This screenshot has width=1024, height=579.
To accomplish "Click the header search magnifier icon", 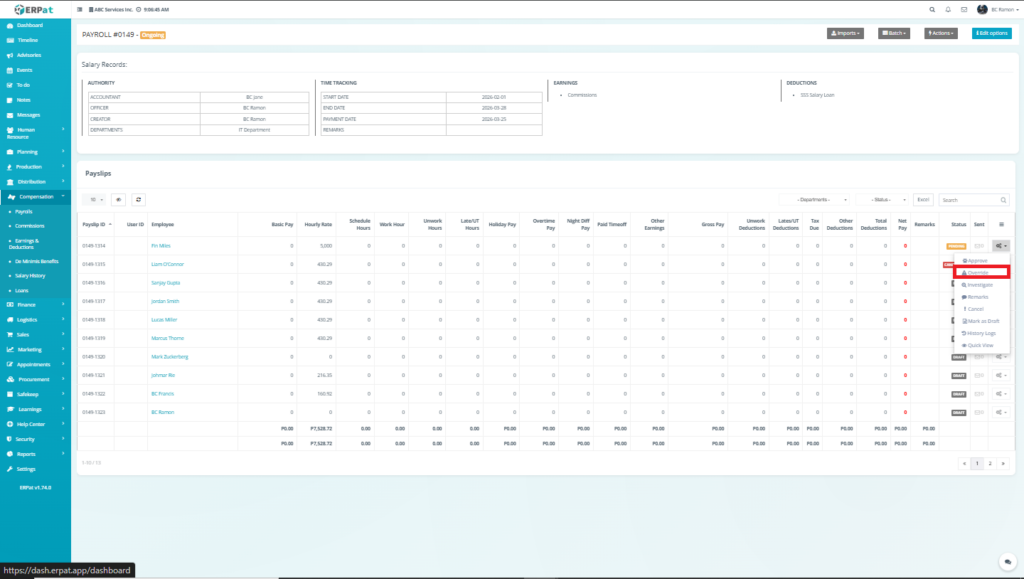I will click(x=931, y=9).
